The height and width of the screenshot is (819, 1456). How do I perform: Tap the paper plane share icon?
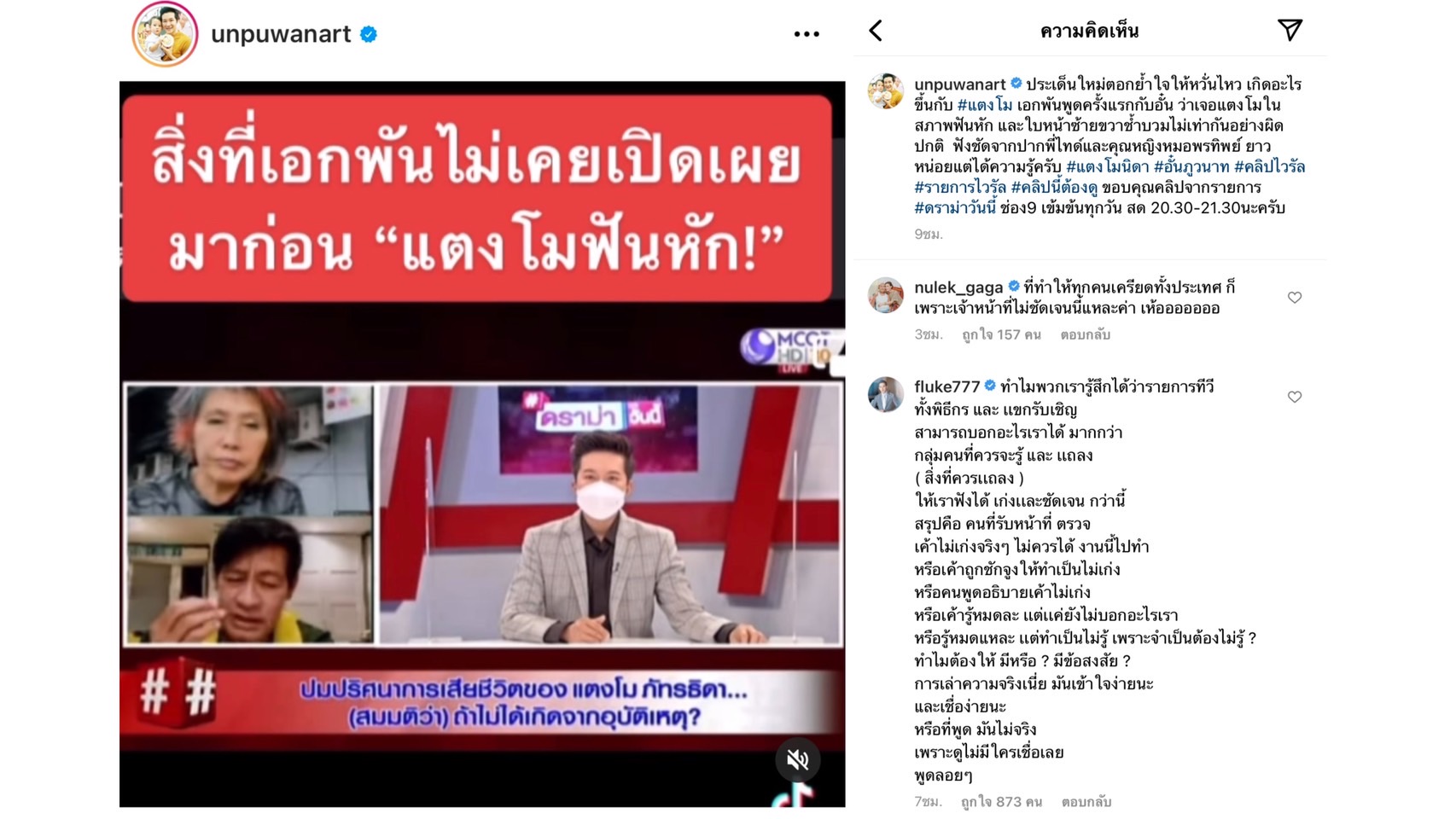point(1290,30)
